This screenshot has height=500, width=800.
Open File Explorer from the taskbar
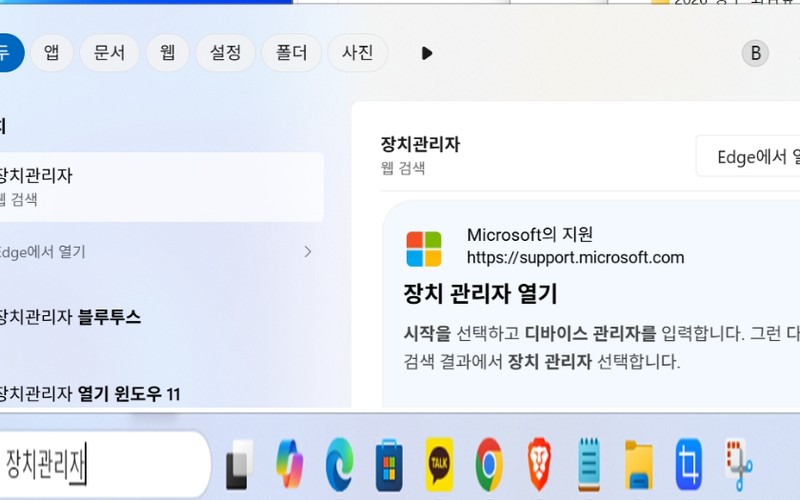point(639,465)
